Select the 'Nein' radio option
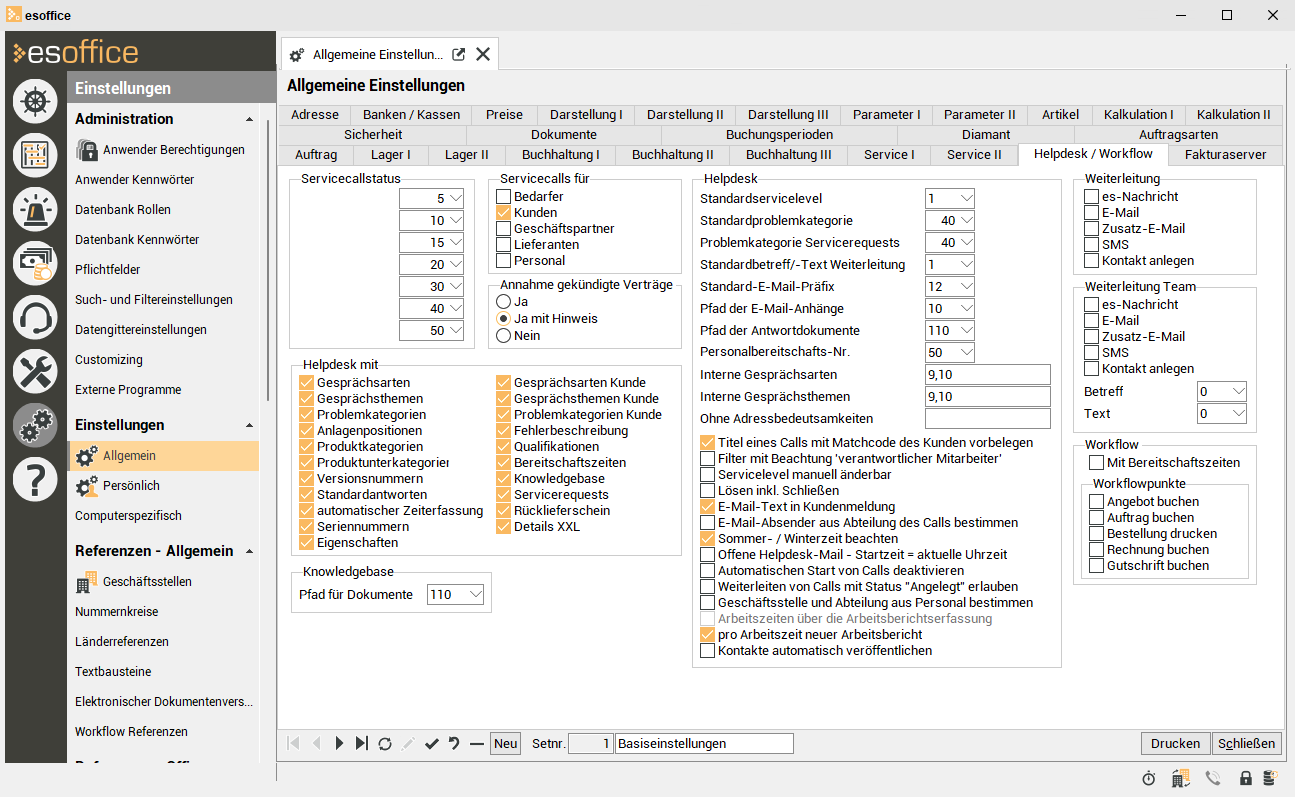The image size is (1295, 797). click(505, 336)
